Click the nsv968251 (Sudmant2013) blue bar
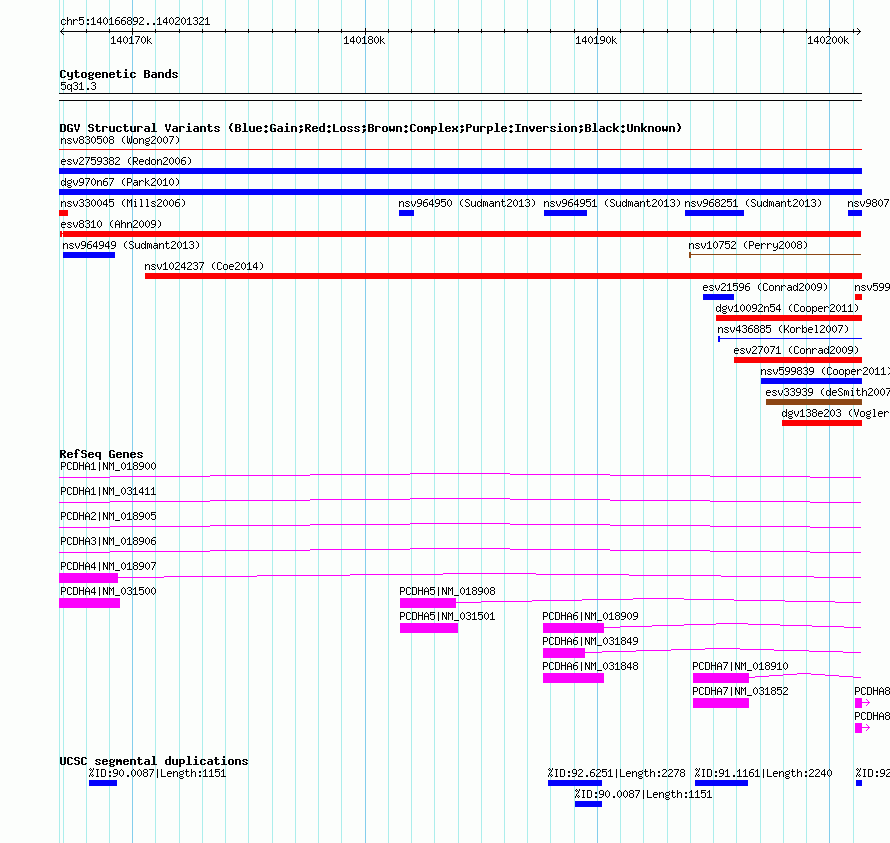This screenshot has height=843, width=890. pyautogui.click(x=714, y=213)
